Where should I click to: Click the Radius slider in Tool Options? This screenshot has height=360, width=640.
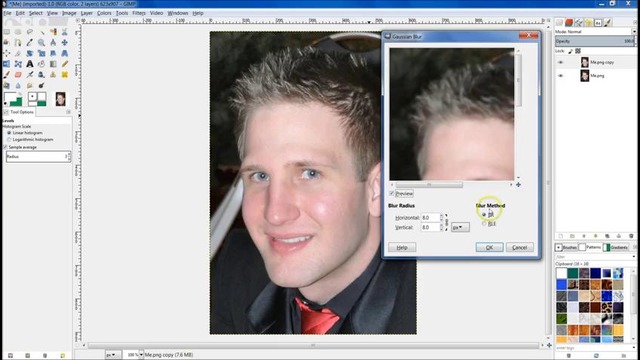pyautogui.click(x=38, y=156)
